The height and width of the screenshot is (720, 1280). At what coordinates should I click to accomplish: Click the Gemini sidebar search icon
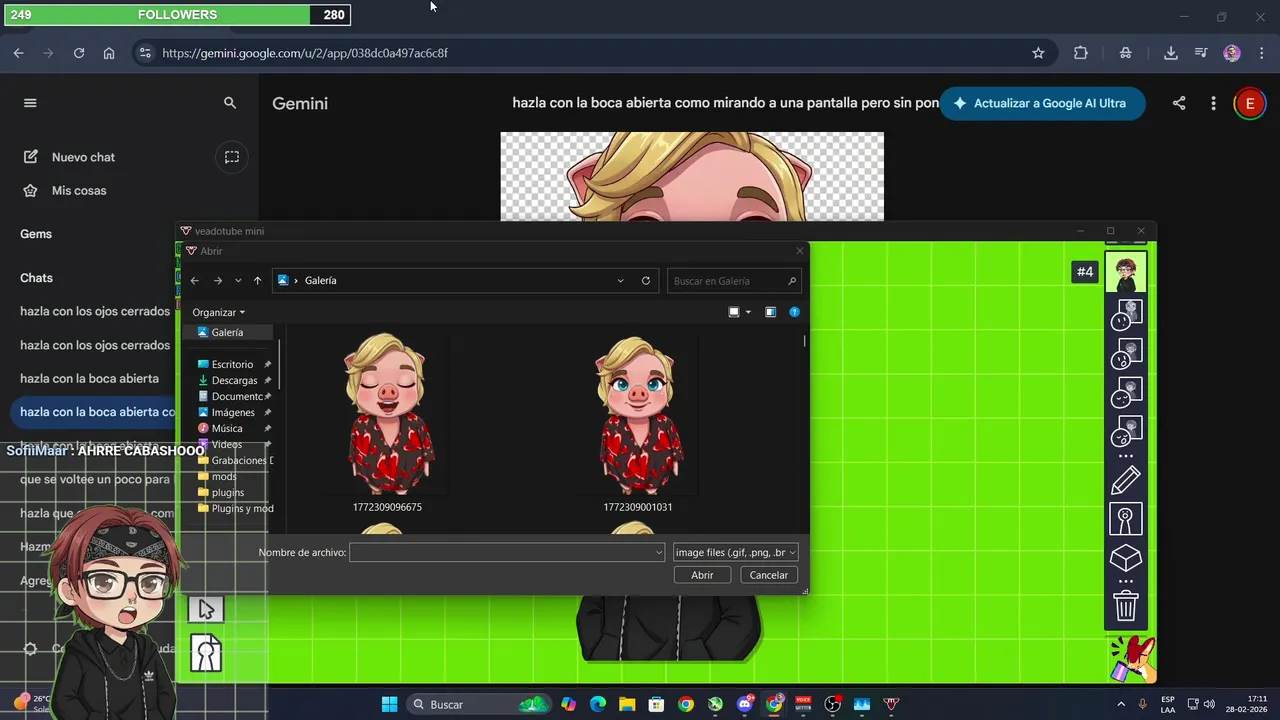click(230, 103)
